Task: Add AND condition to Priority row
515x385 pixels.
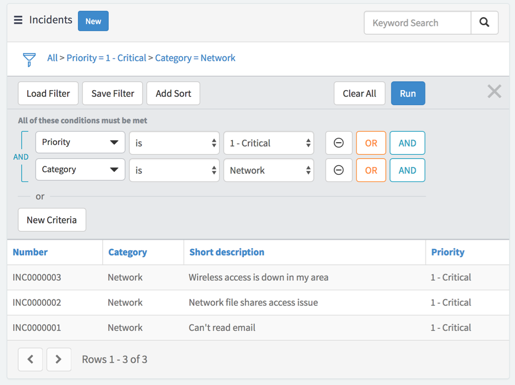Action: [x=407, y=143]
